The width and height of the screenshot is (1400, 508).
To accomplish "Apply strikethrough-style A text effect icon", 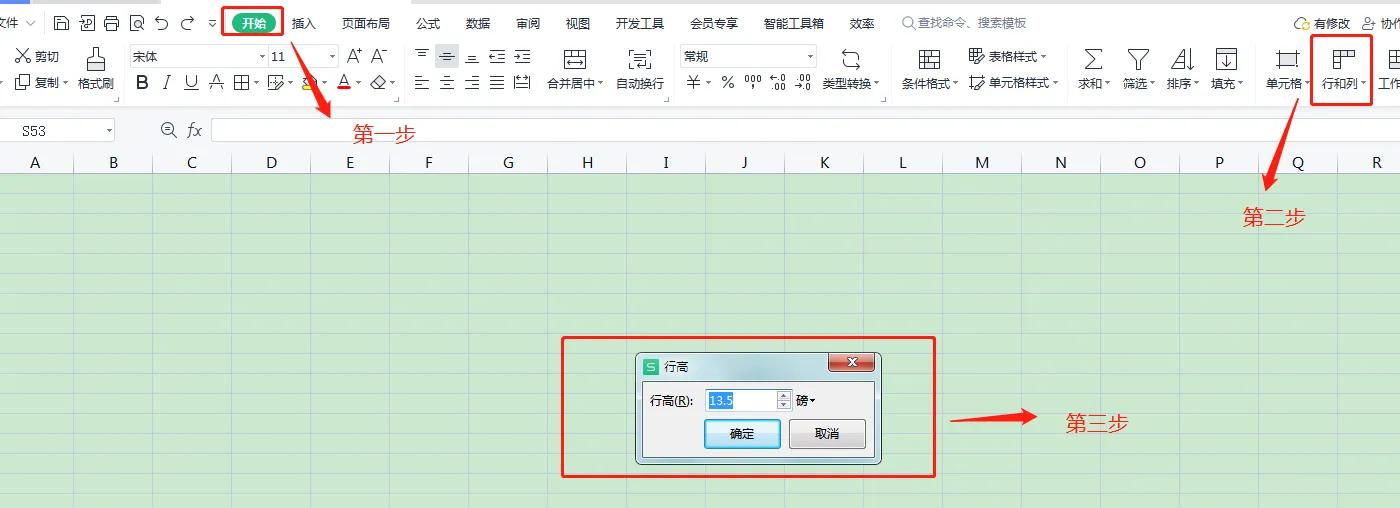I will [216, 83].
